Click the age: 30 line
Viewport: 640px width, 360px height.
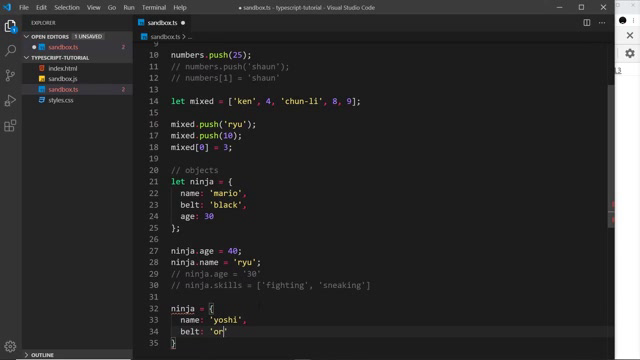tap(197, 216)
